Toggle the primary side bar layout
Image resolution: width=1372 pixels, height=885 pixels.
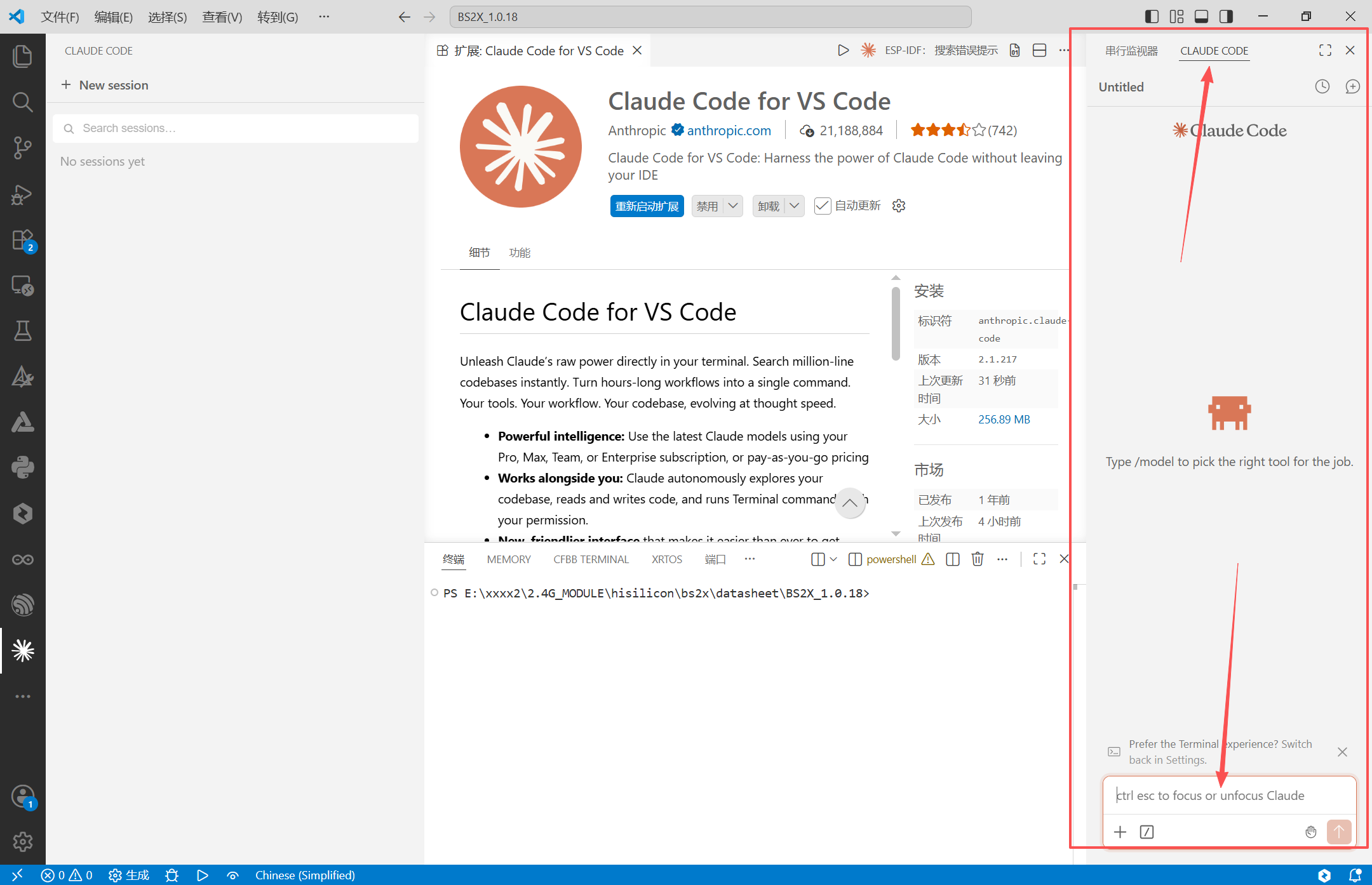click(1152, 17)
